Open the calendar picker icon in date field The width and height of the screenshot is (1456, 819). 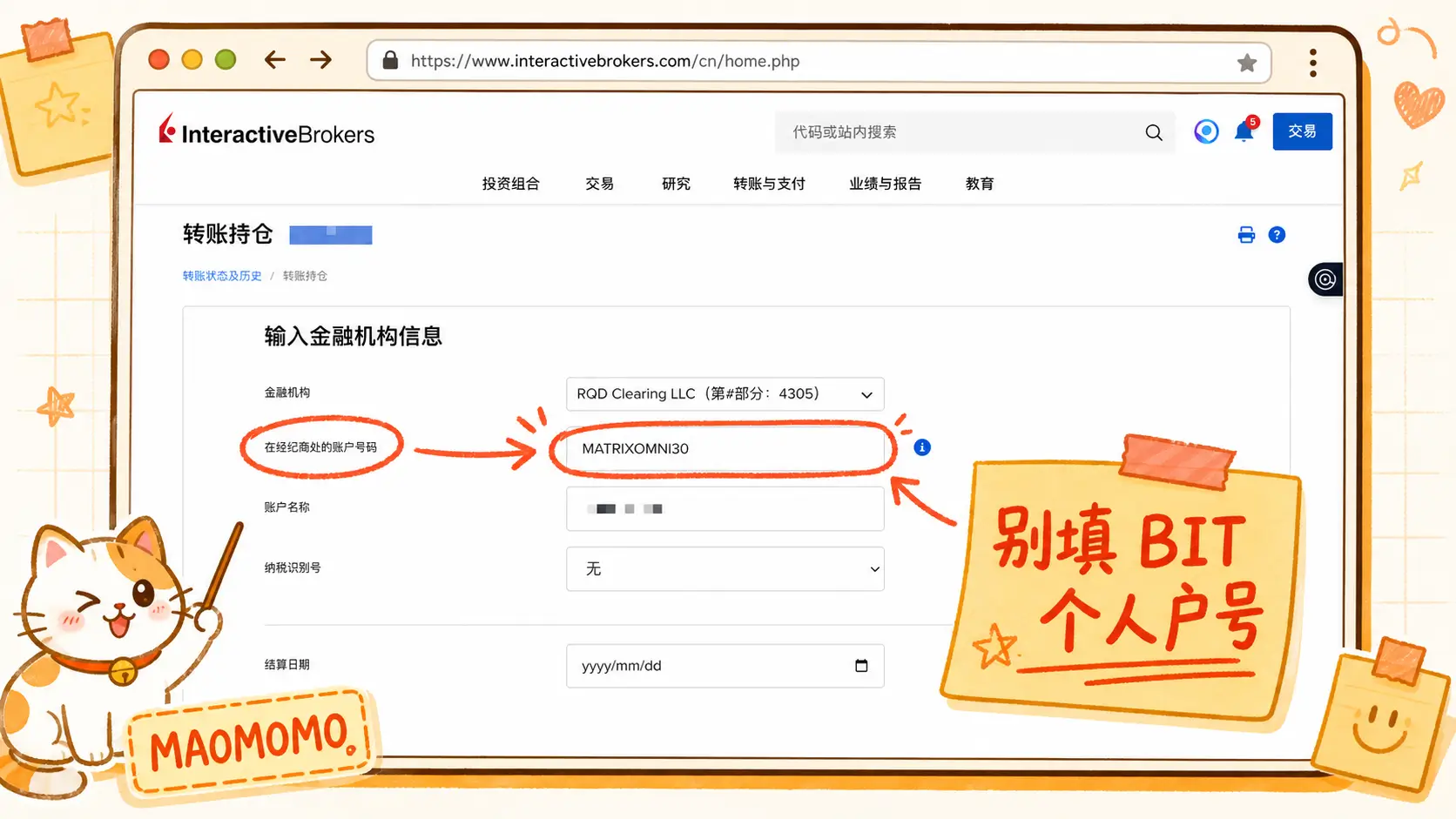coord(861,666)
